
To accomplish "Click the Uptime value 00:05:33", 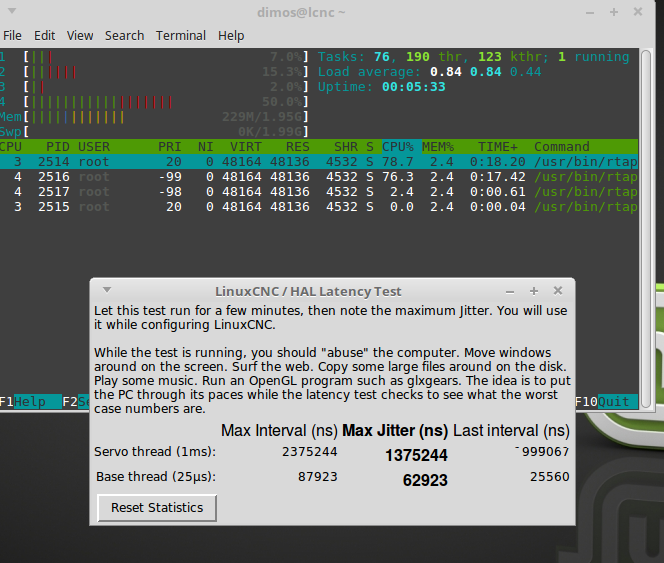I will (414, 87).
